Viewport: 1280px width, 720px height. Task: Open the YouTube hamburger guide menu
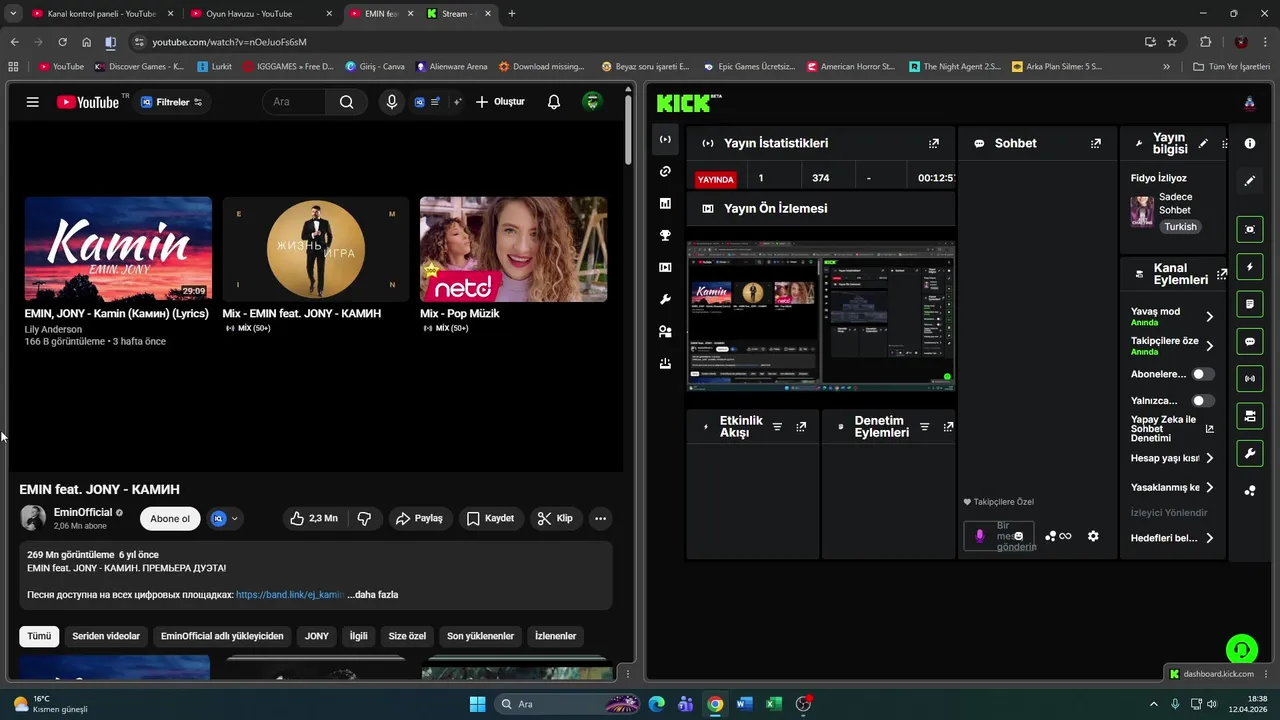coord(33,102)
